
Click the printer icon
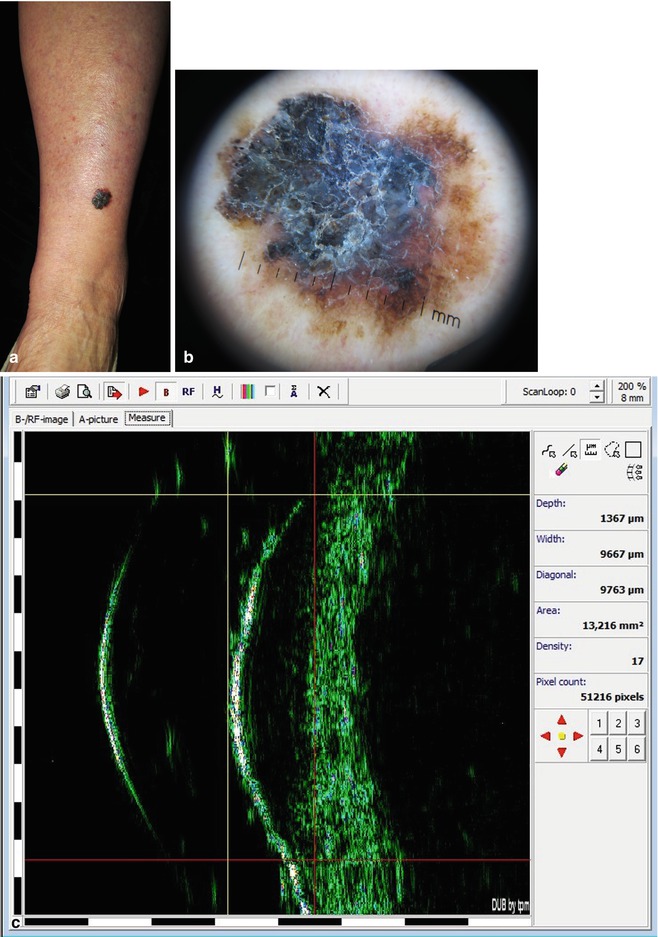[x=62, y=392]
